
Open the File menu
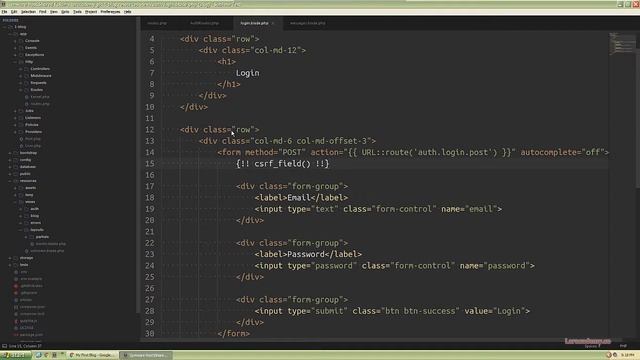click(x=4, y=12)
